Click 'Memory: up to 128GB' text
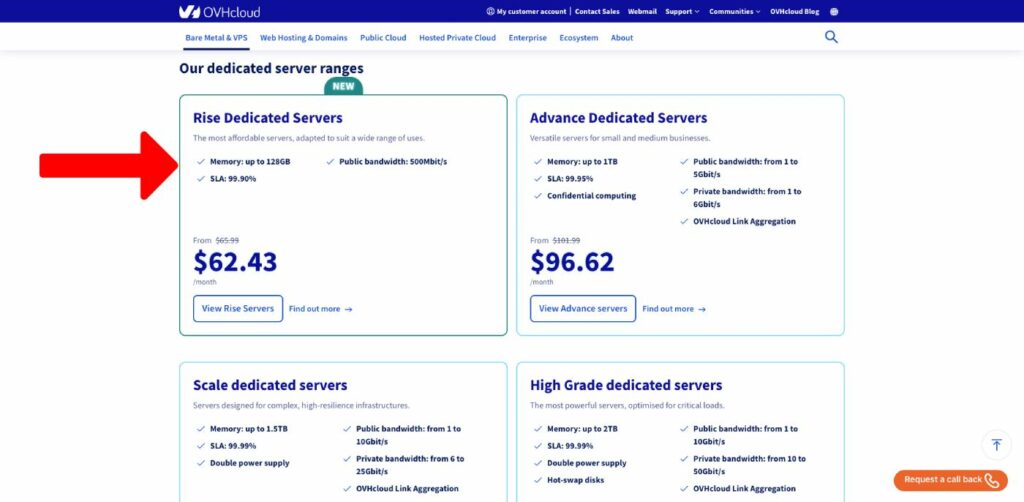 (250, 162)
